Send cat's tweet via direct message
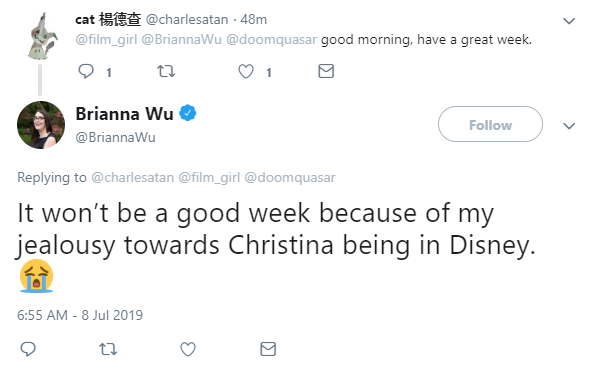This screenshot has height=377, width=605. pos(326,71)
